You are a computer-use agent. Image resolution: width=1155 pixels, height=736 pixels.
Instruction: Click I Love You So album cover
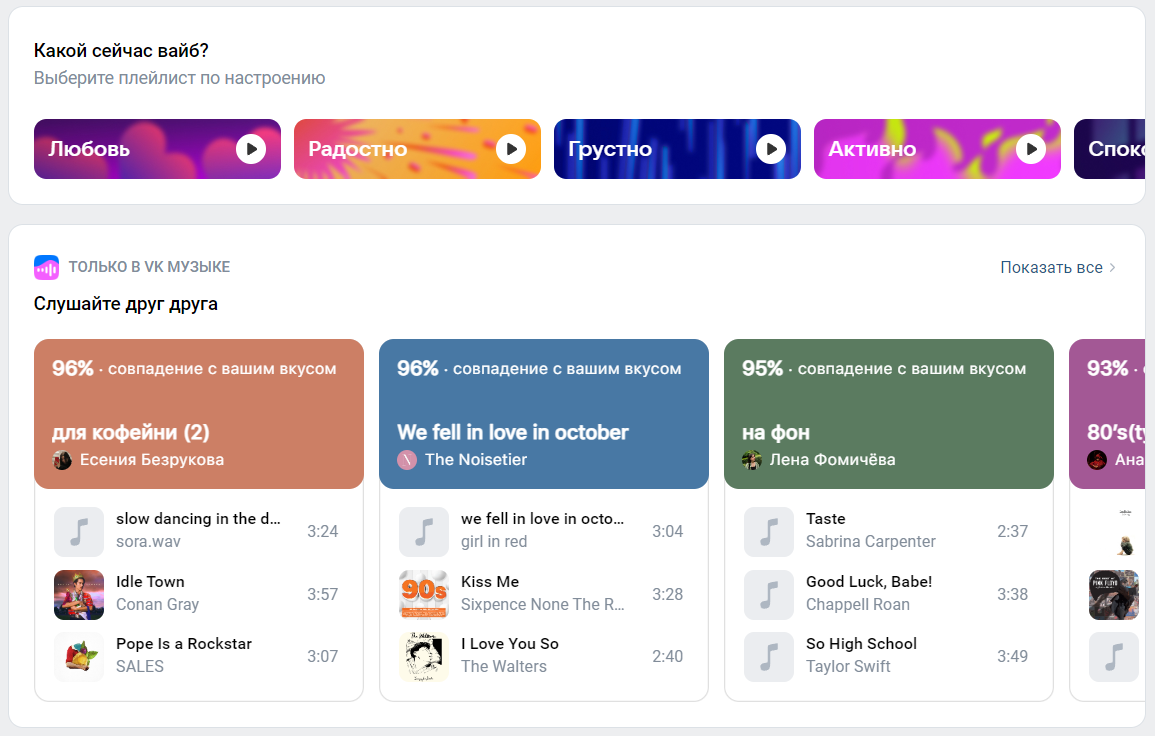(424, 657)
